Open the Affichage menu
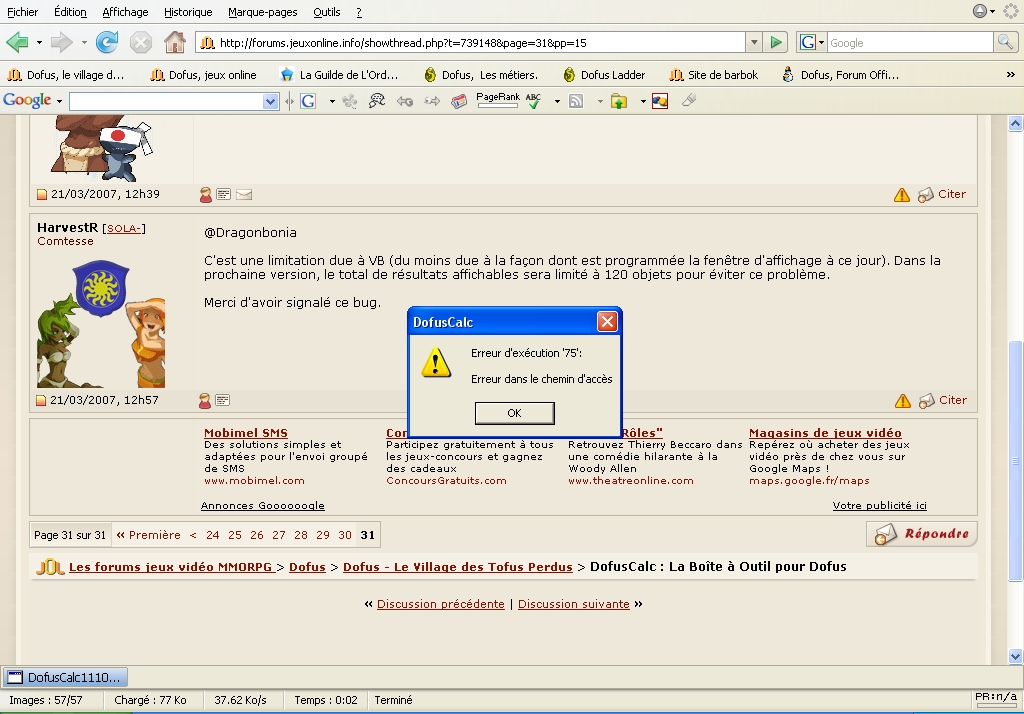 (x=125, y=12)
